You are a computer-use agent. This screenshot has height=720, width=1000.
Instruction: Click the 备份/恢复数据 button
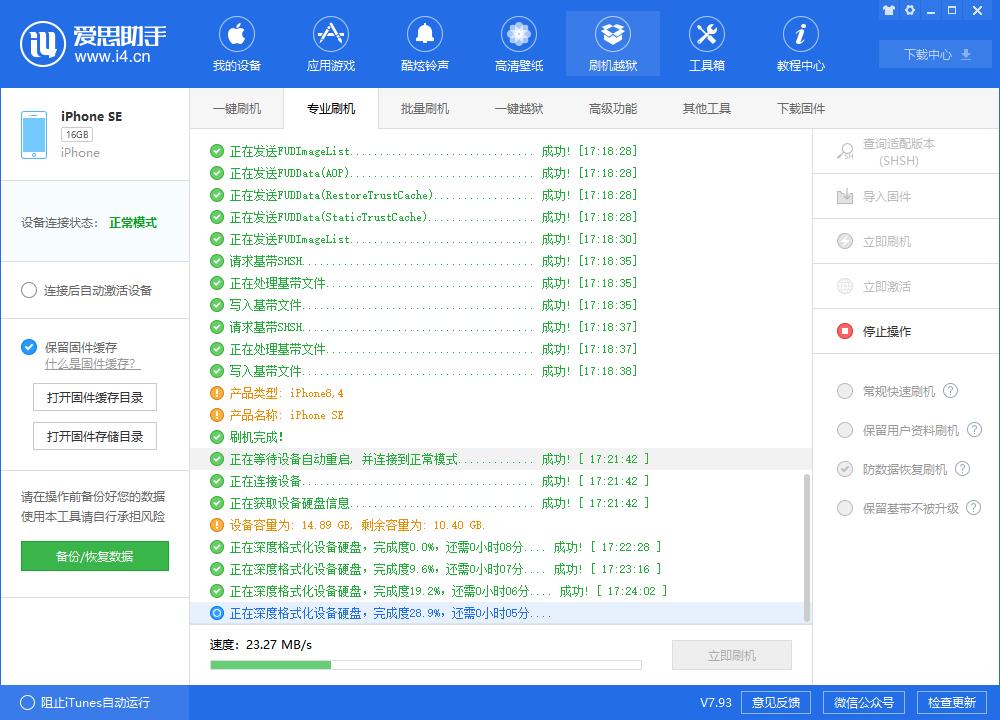tap(95, 556)
